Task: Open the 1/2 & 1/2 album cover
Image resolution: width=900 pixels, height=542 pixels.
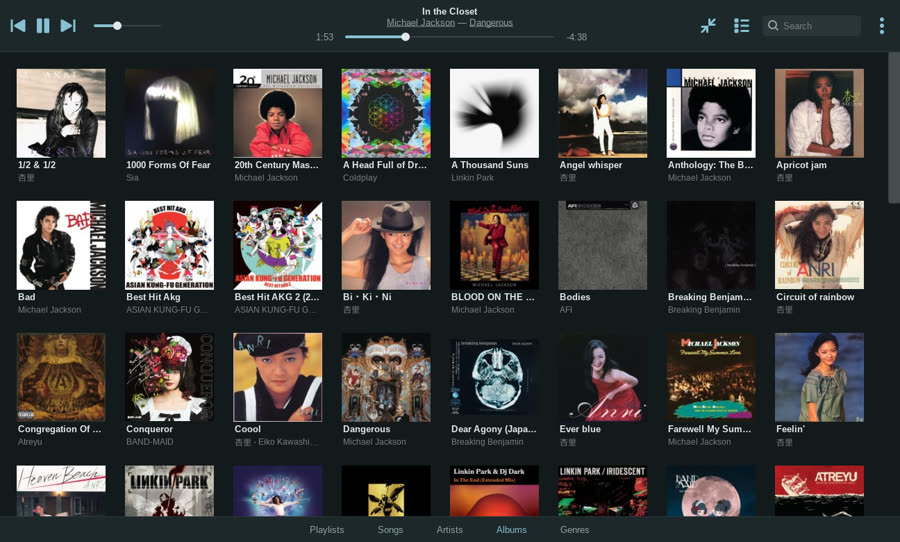Action: (61, 113)
